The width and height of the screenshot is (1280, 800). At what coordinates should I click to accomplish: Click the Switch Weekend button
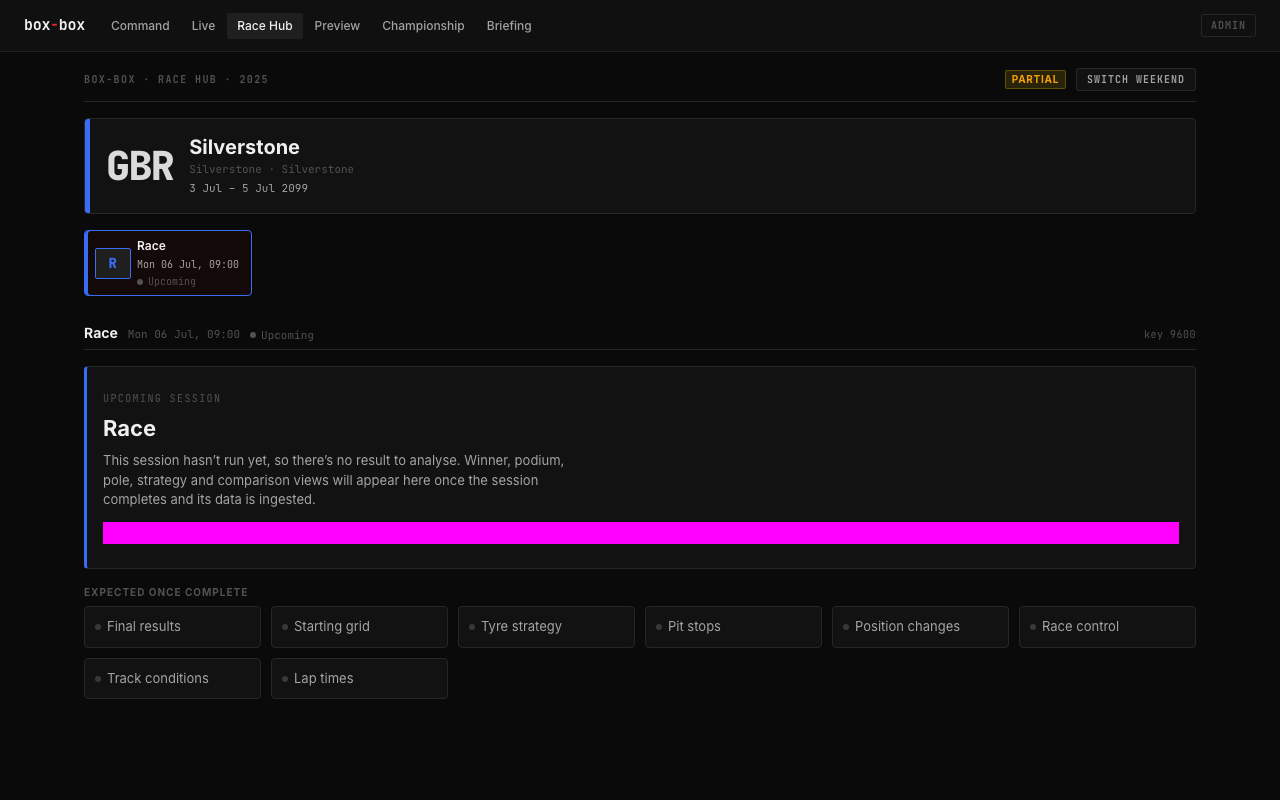click(x=1136, y=80)
